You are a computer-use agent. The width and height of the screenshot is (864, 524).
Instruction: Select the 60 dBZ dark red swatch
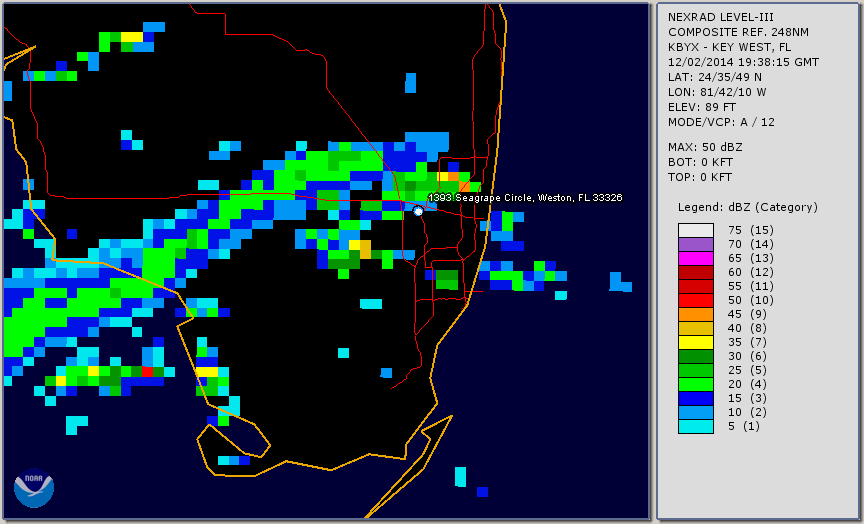click(x=695, y=272)
